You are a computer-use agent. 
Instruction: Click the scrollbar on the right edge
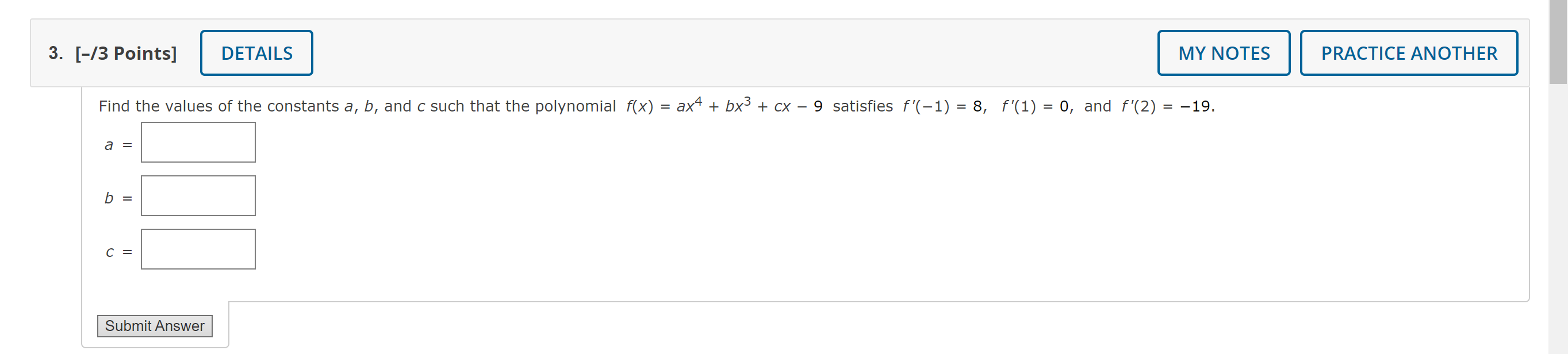1558,37
